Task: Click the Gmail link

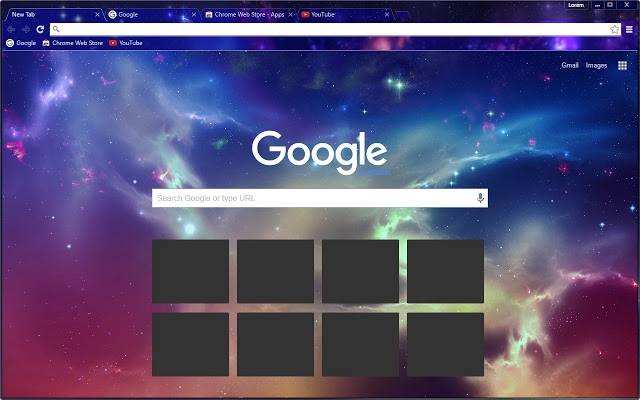Action: [x=570, y=65]
